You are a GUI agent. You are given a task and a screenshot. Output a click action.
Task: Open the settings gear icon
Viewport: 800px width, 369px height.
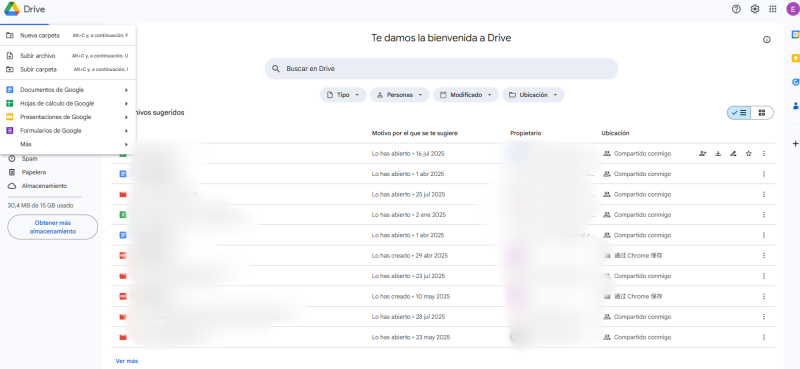click(x=755, y=9)
